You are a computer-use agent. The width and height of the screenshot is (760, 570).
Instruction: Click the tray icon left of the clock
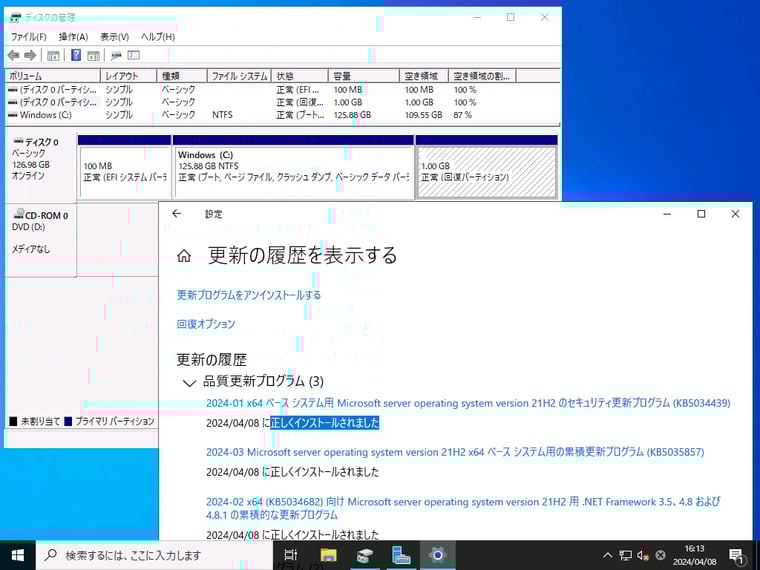660,555
